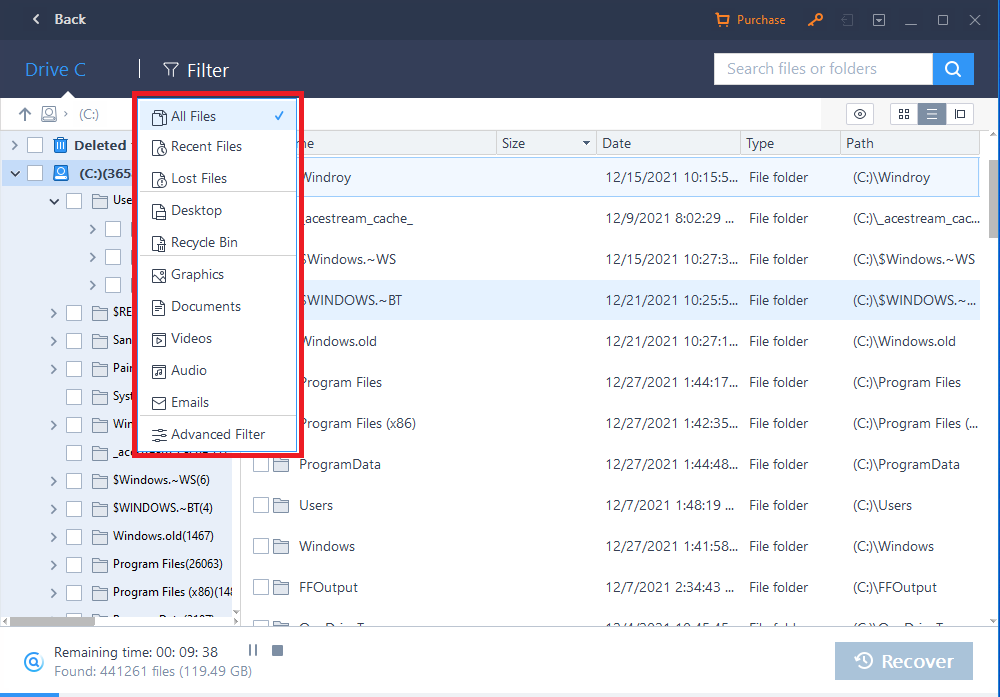This screenshot has width=1000, height=697.
Task: Stop the scanning process
Action: [277, 651]
